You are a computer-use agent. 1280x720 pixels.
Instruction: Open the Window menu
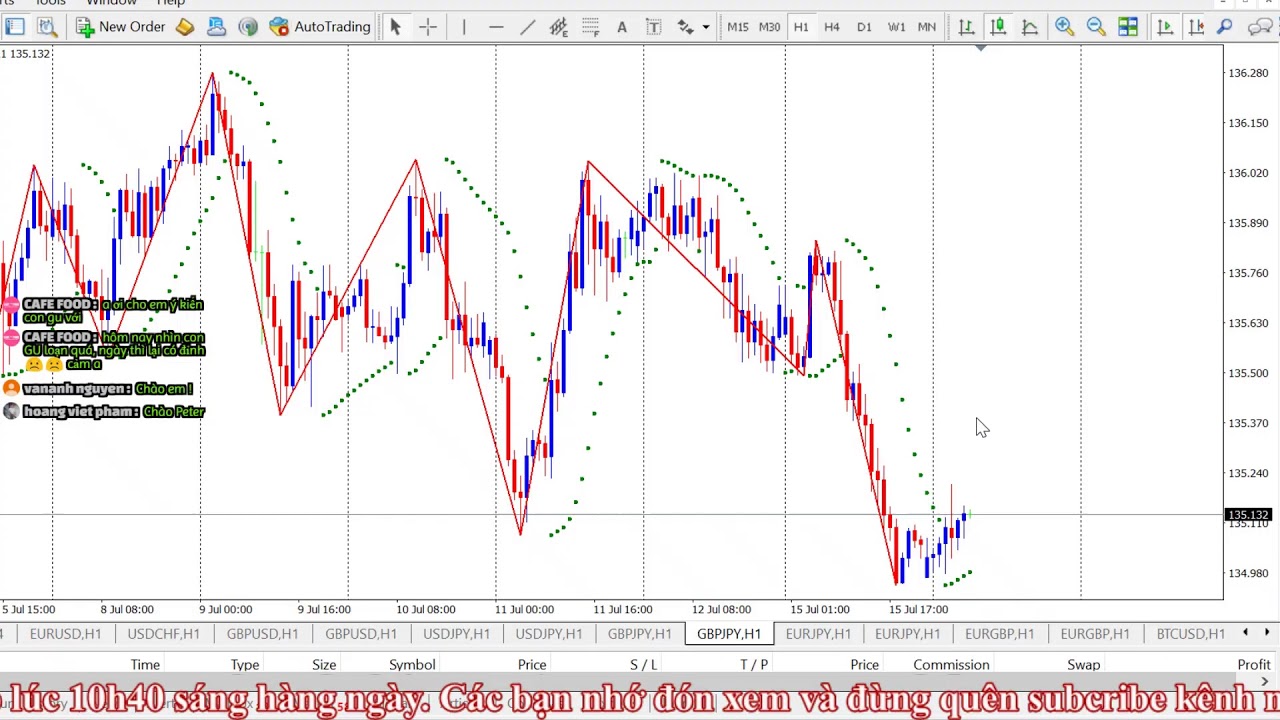tap(111, 3)
